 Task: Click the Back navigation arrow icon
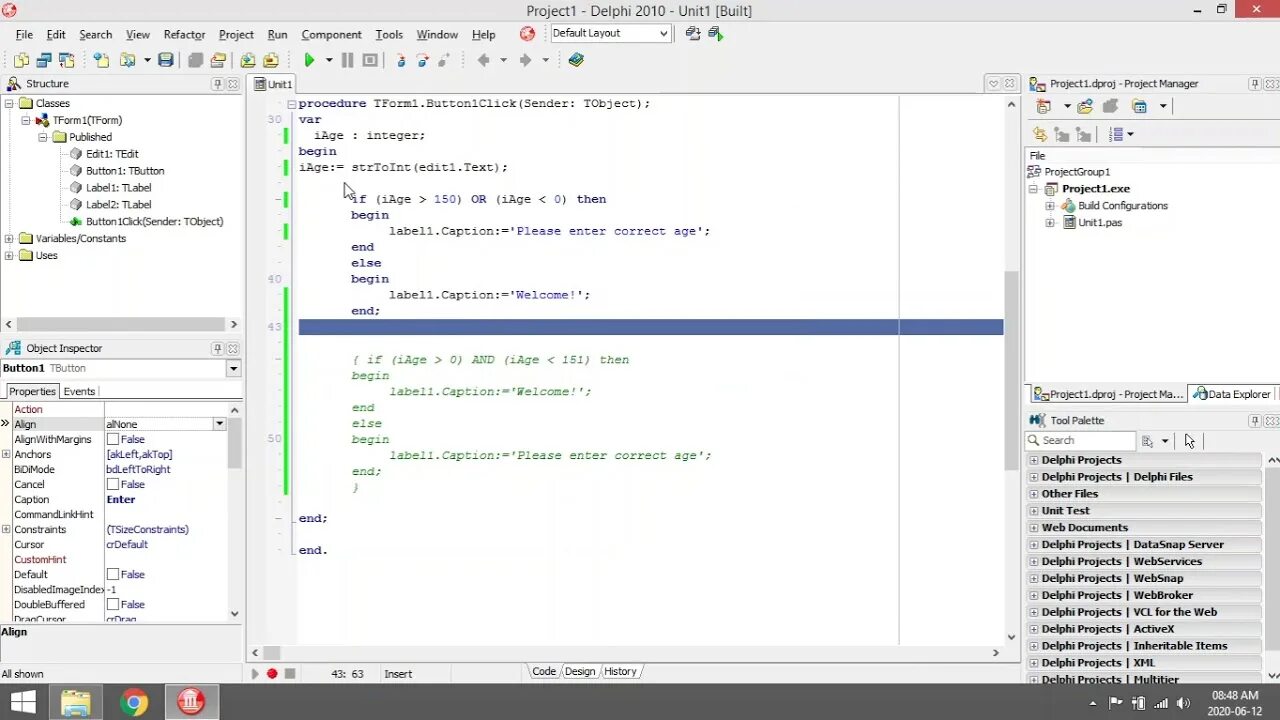pyautogui.click(x=484, y=60)
